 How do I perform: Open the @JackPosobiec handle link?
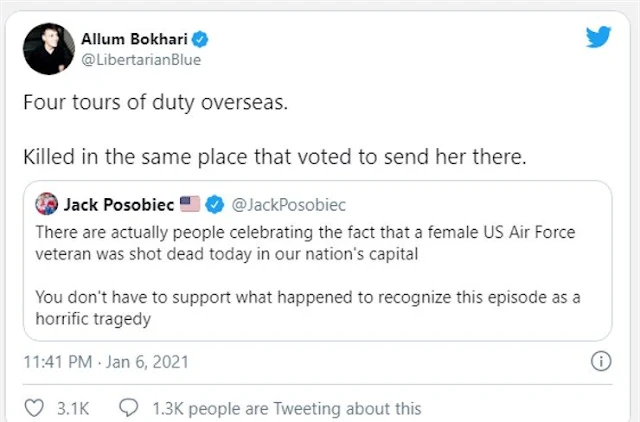click(x=289, y=205)
